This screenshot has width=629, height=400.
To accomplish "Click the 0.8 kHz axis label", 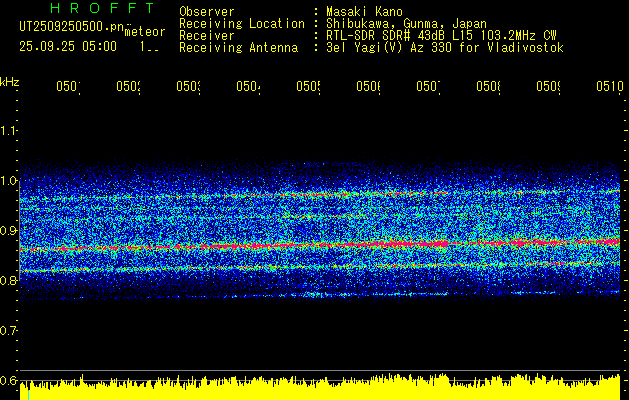I will point(8,280).
